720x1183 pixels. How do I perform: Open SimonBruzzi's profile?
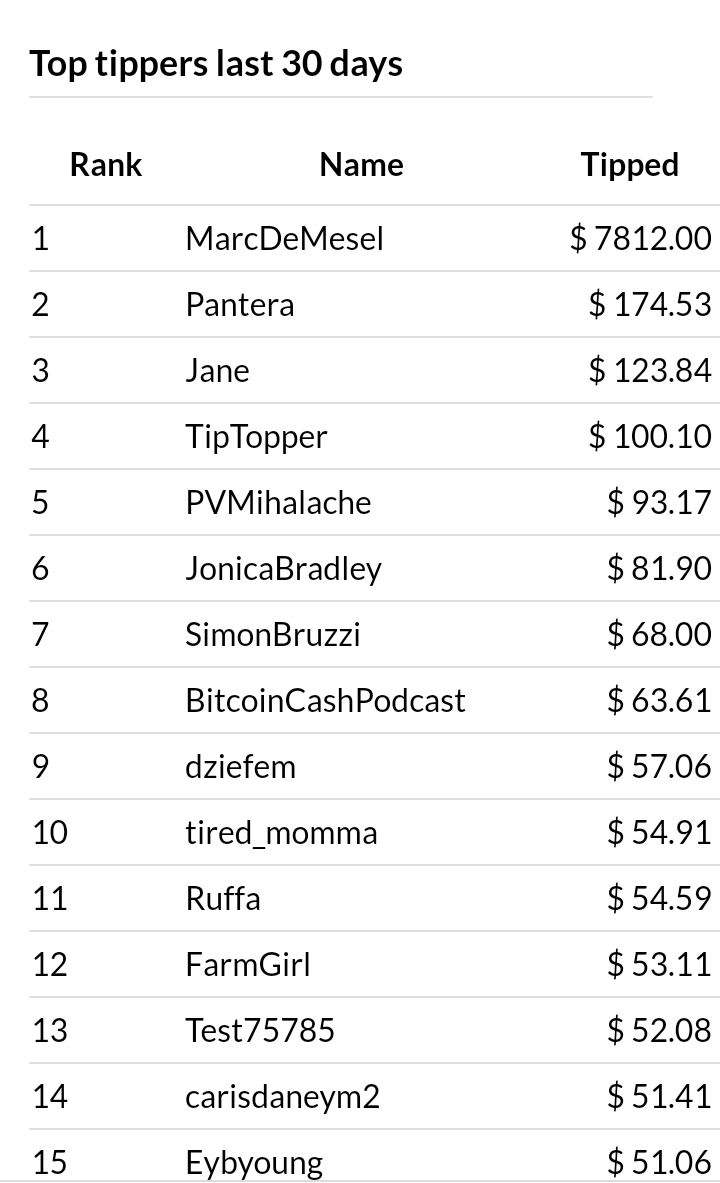(273, 635)
